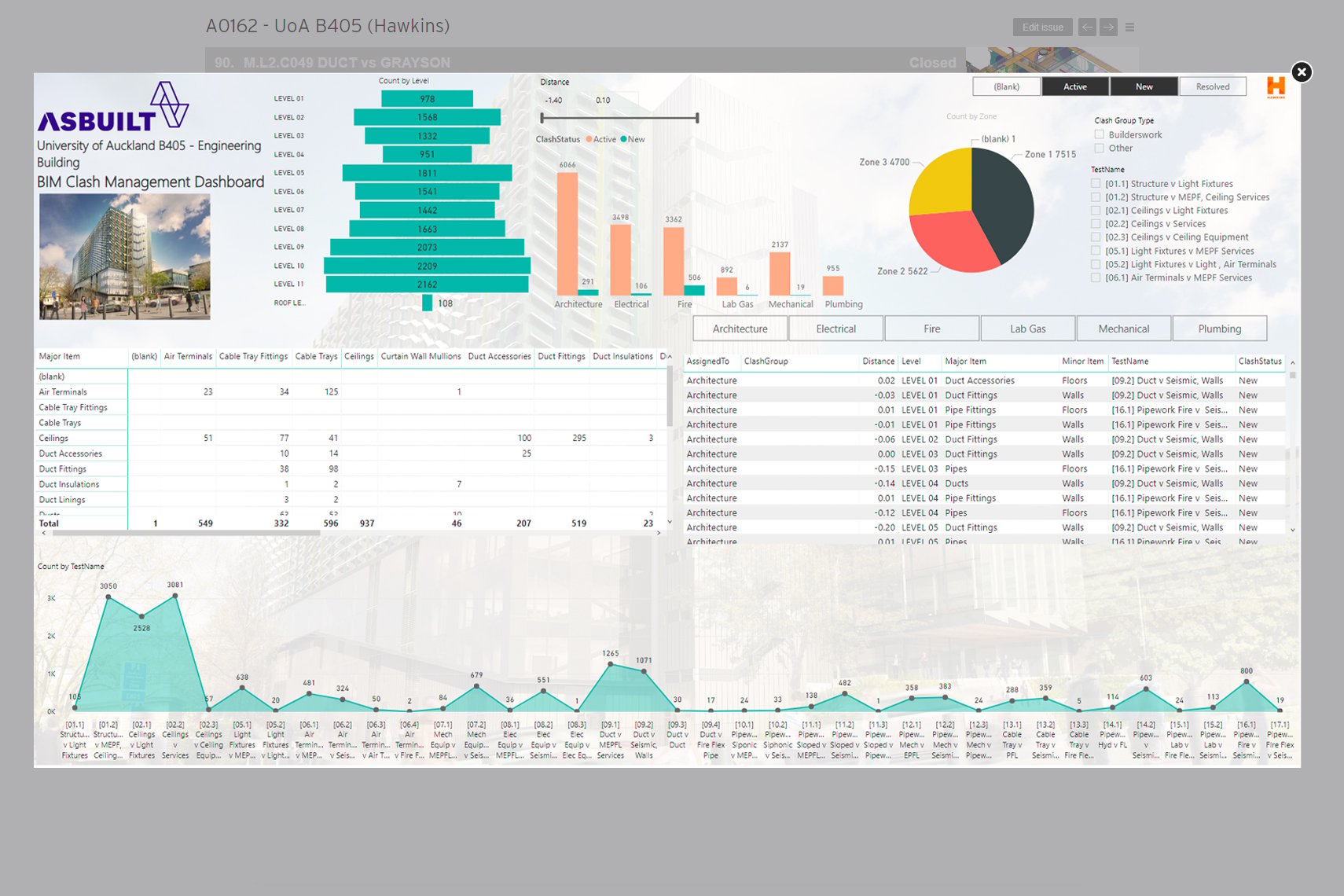1344x896 pixels.
Task: Select the LEVEL 04 Ducts row
Action: pyautogui.click(x=986, y=483)
